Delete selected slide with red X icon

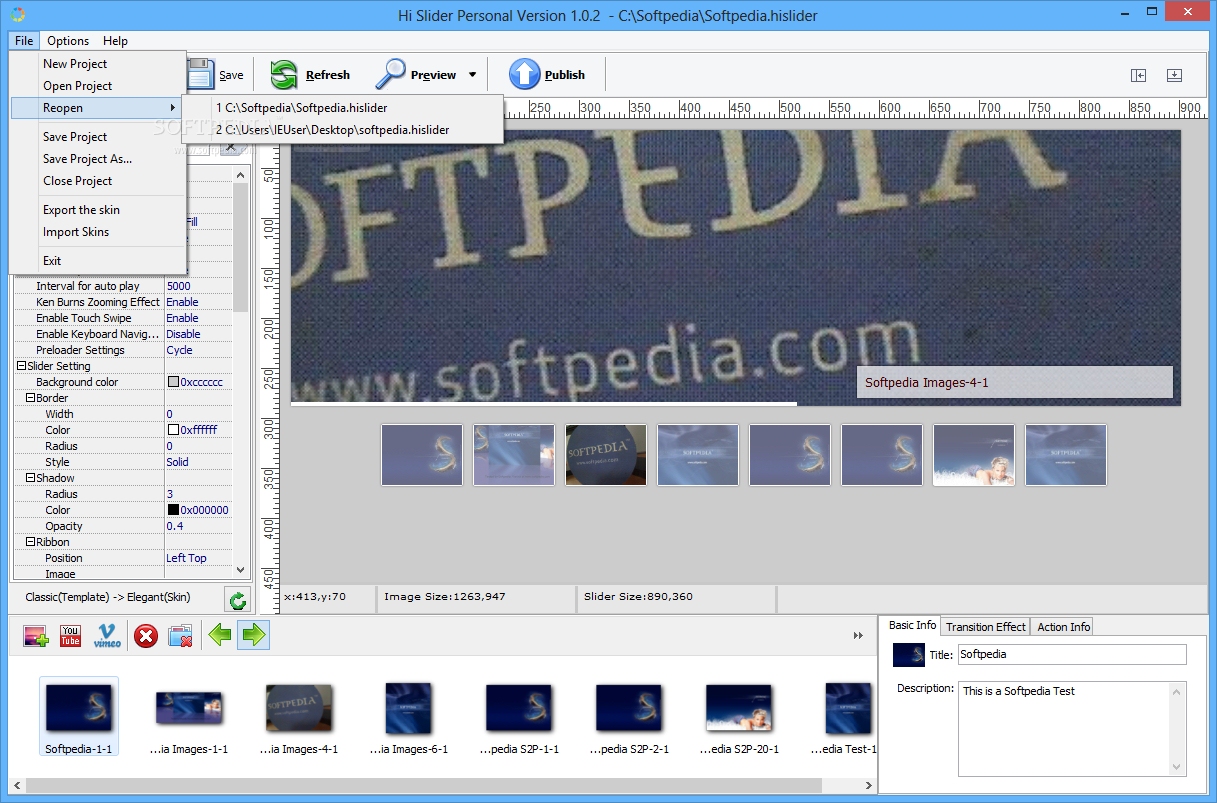146,635
